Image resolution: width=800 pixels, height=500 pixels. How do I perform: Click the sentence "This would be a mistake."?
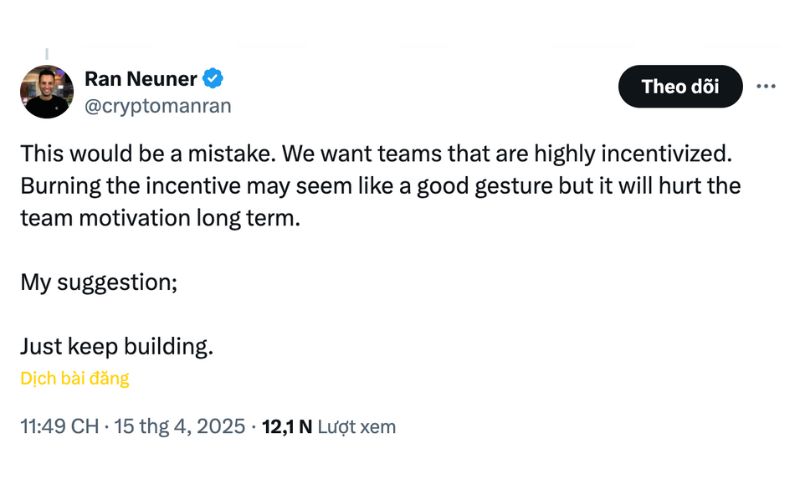(x=148, y=153)
